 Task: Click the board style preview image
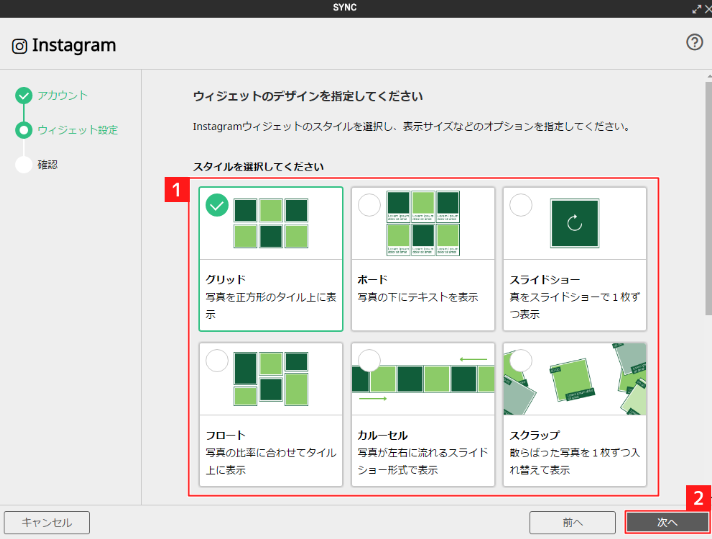(422, 223)
